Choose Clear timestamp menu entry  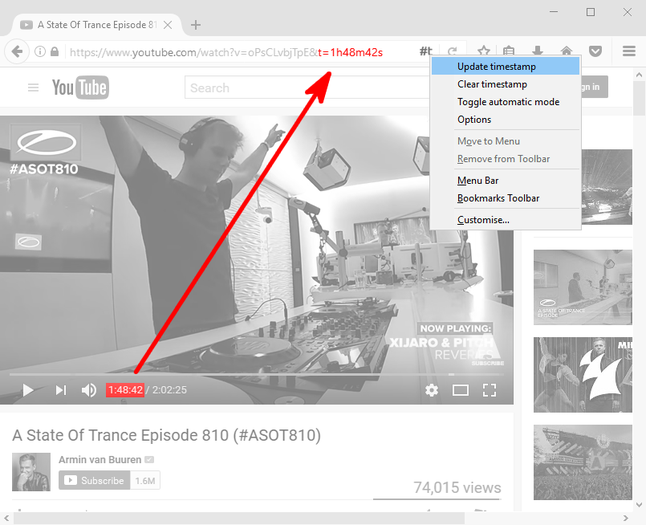coord(492,84)
